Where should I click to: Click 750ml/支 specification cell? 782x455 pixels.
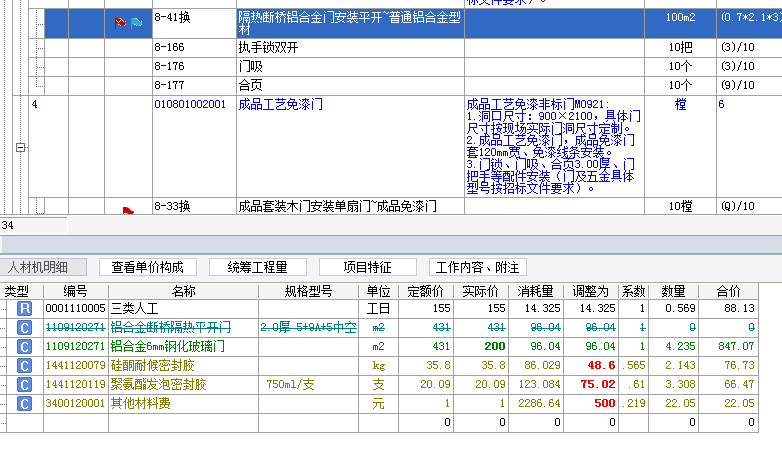(308, 385)
